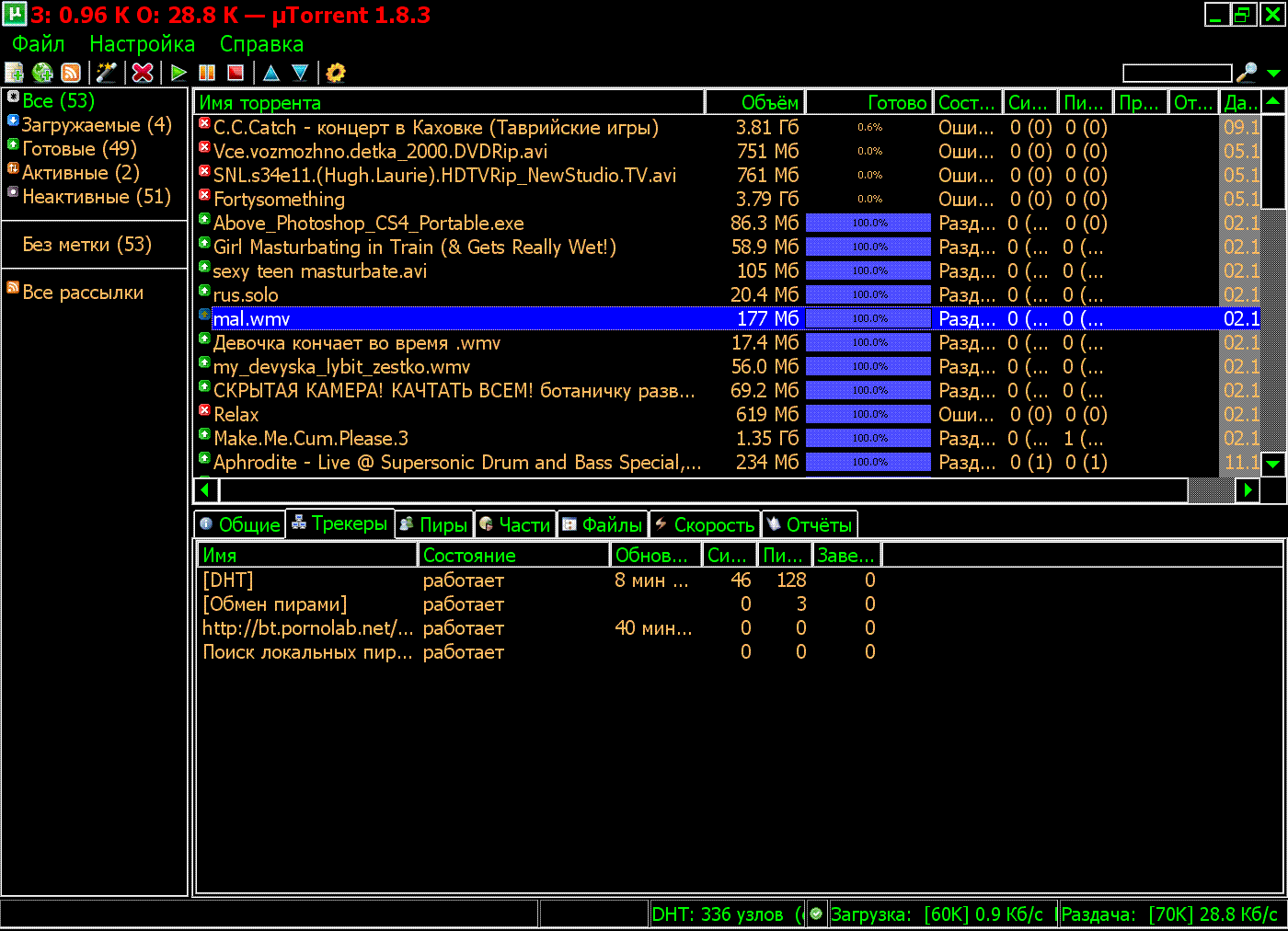Click 0.6% progress of C.C.Catch torrent
Screen dimensions: 1288x931
tap(869, 128)
